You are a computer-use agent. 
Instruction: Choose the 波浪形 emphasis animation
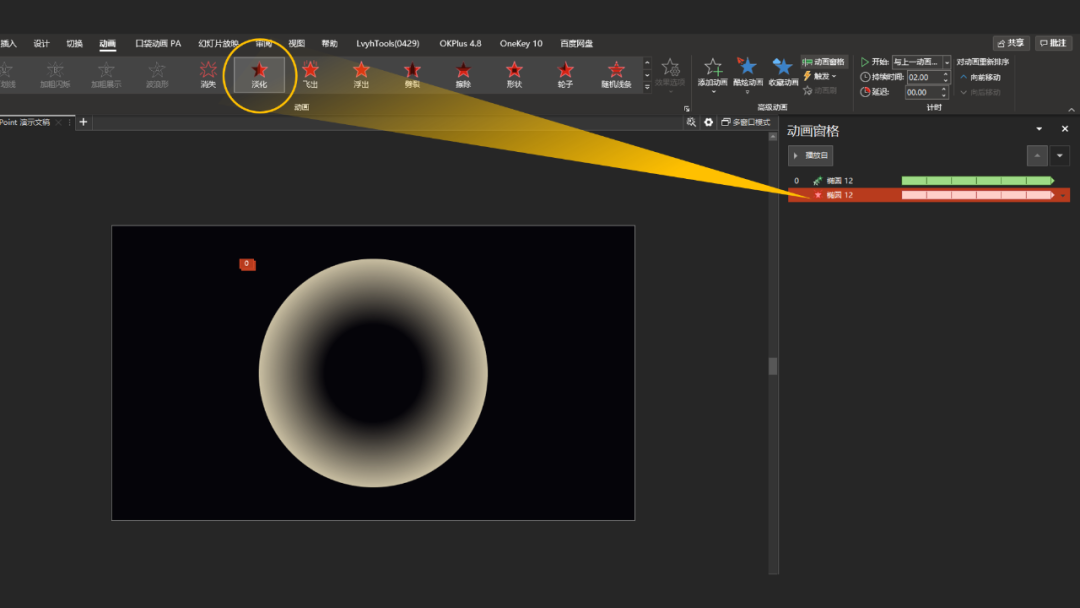point(157,74)
